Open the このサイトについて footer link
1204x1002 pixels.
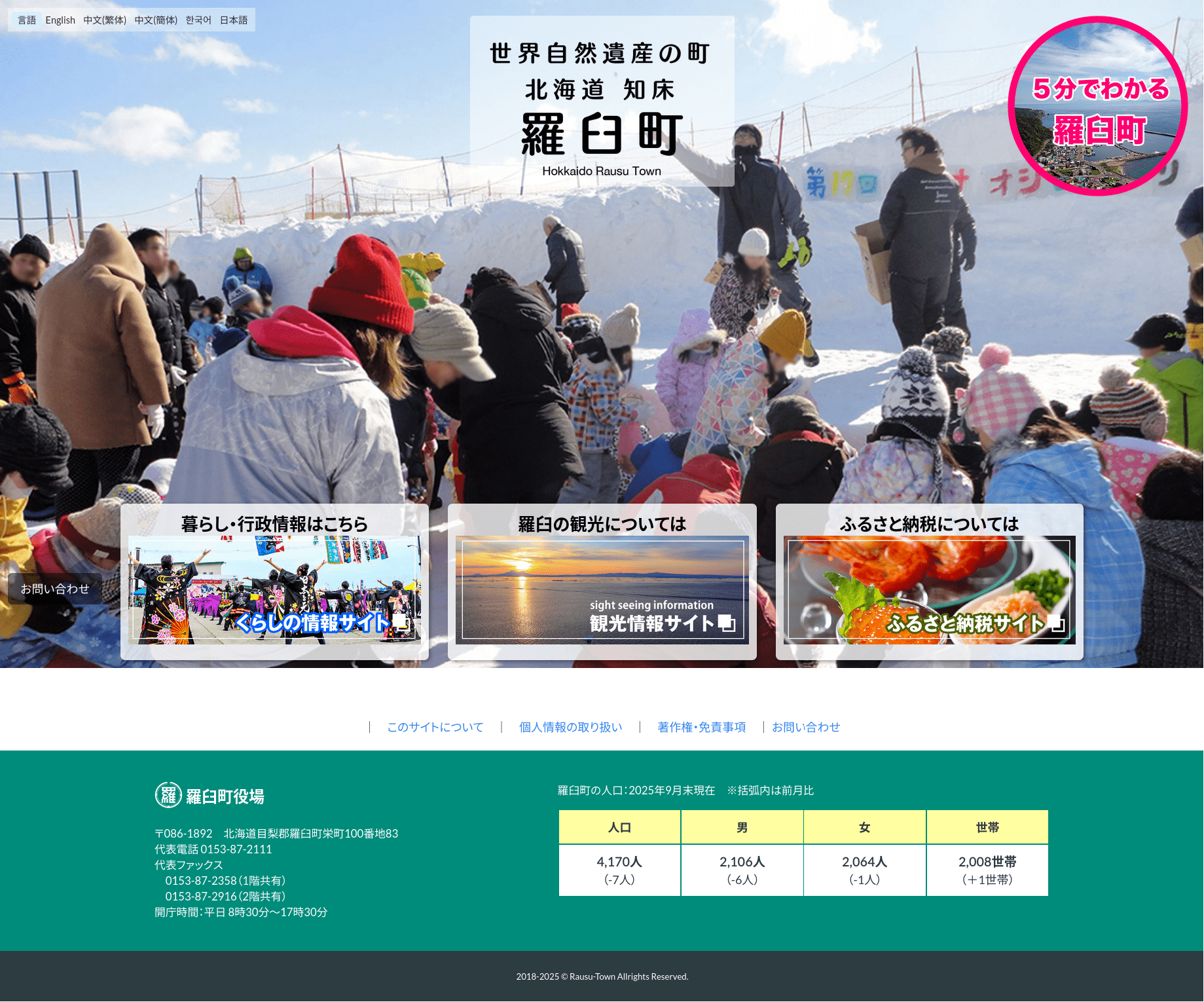pos(435,727)
